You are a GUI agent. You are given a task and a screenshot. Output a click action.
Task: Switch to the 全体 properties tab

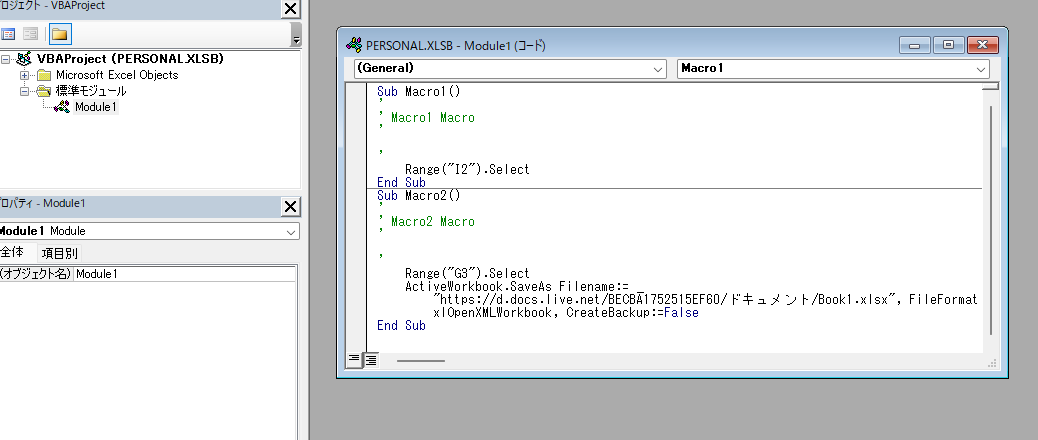point(12,253)
